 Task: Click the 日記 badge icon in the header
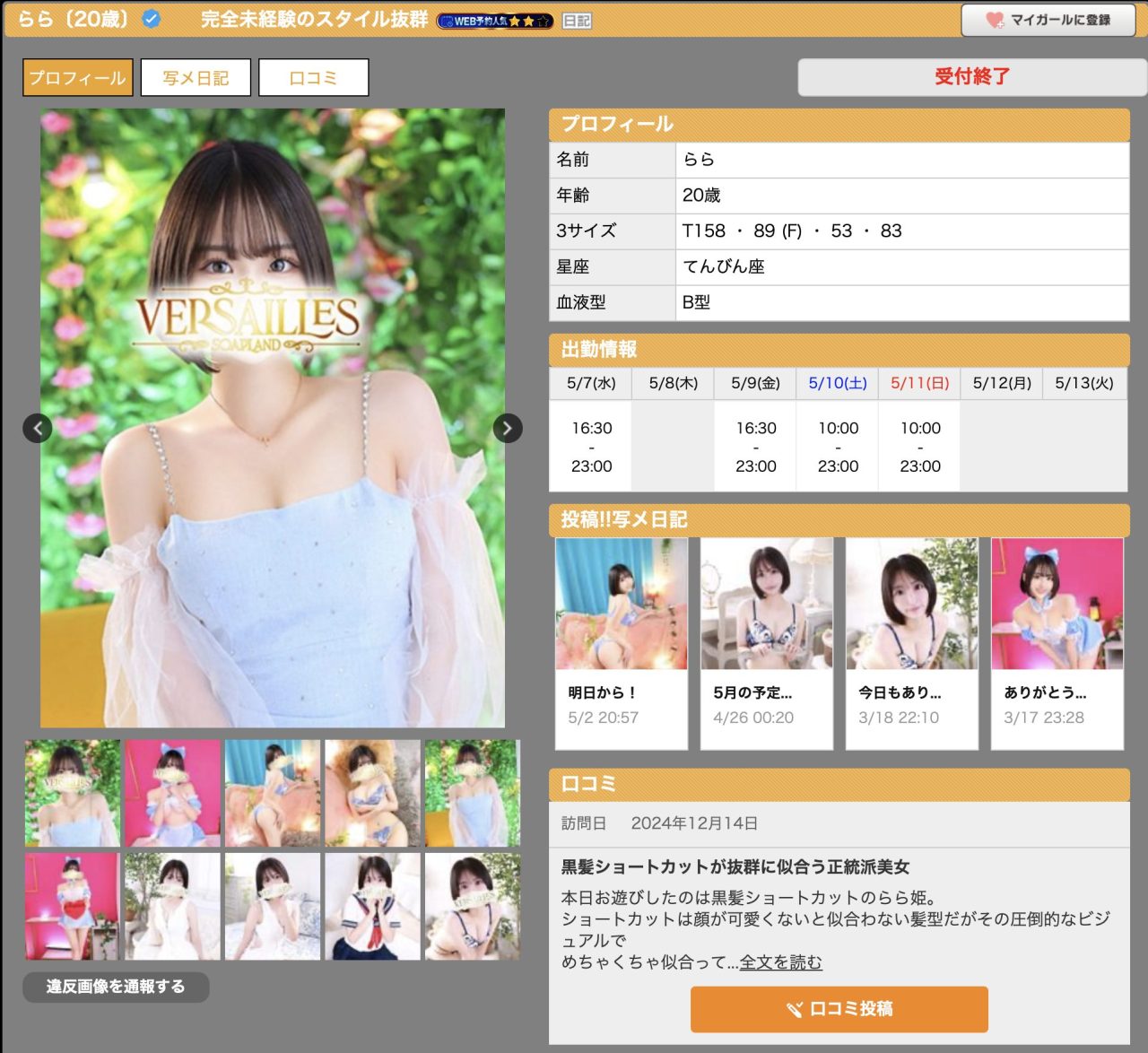[x=577, y=21]
